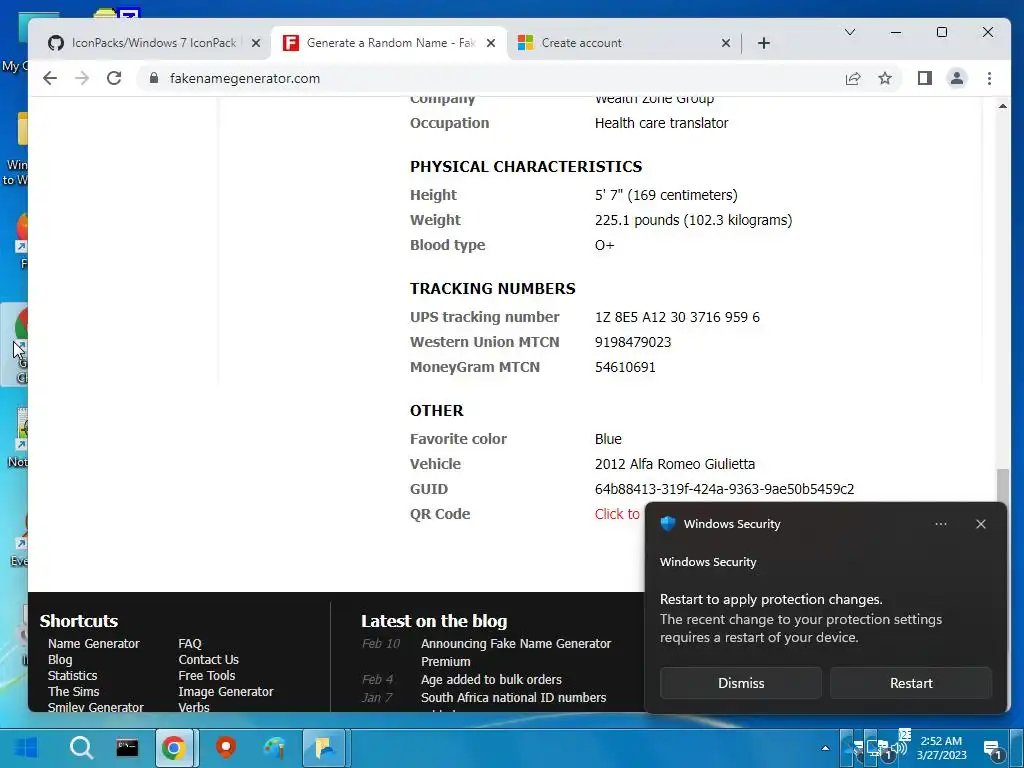Image resolution: width=1024 pixels, height=768 pixels.
Task: Click the site lock icon
Action: (154, 78)
